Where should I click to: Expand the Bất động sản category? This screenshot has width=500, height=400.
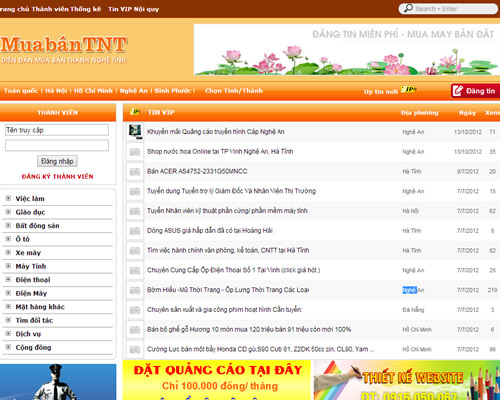[8, 225]
